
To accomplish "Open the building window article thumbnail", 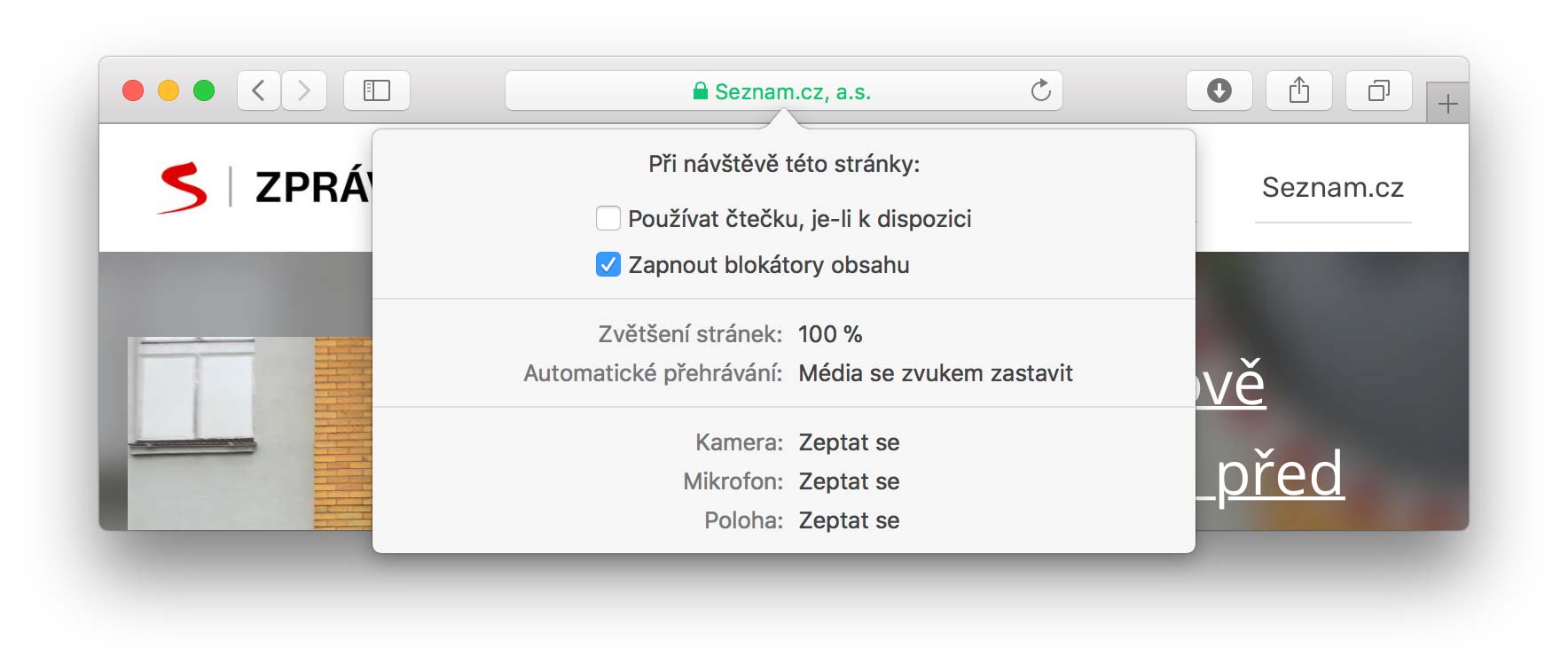I will (250, 434).
